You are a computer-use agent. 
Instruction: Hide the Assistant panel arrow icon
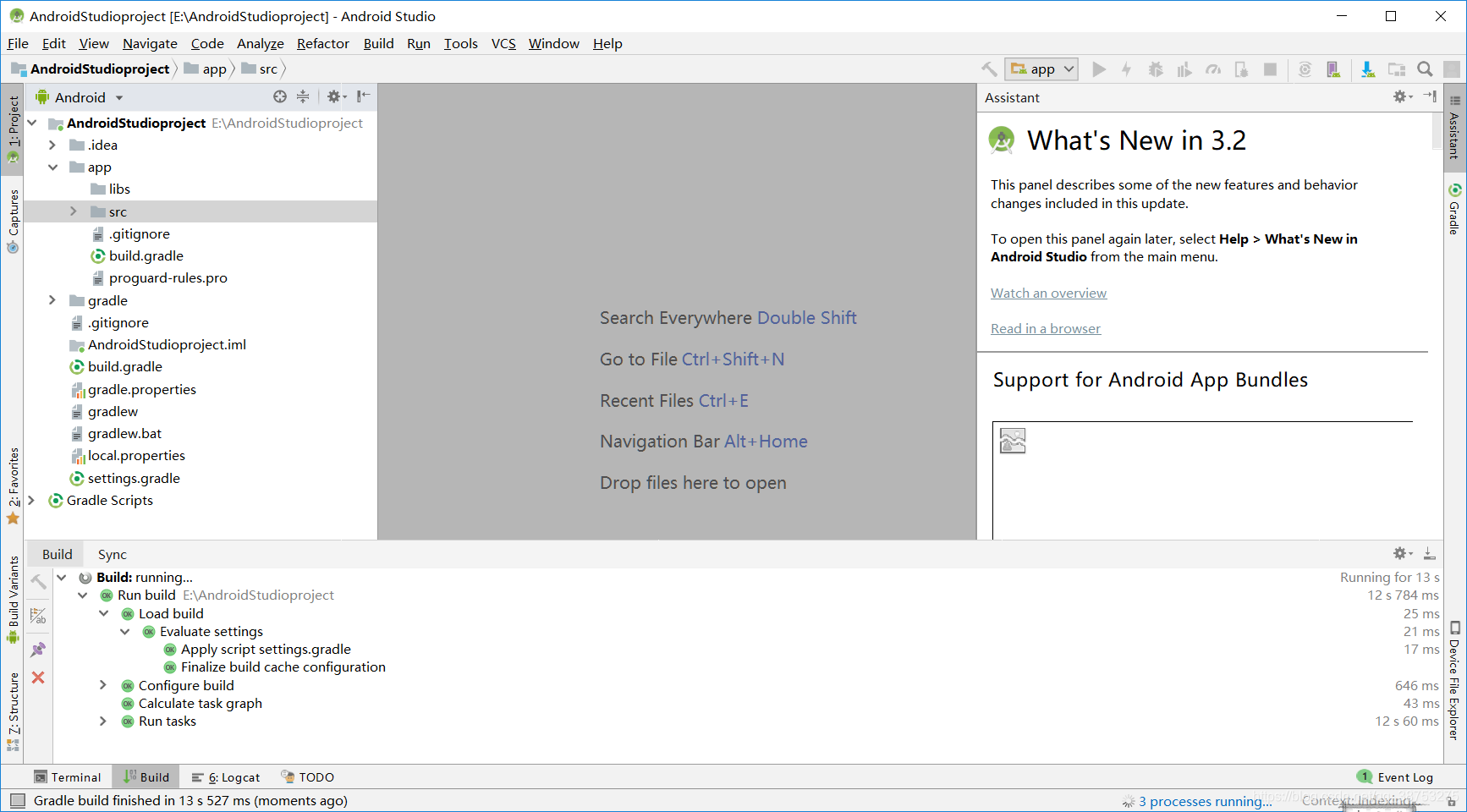click(1430, 97)
